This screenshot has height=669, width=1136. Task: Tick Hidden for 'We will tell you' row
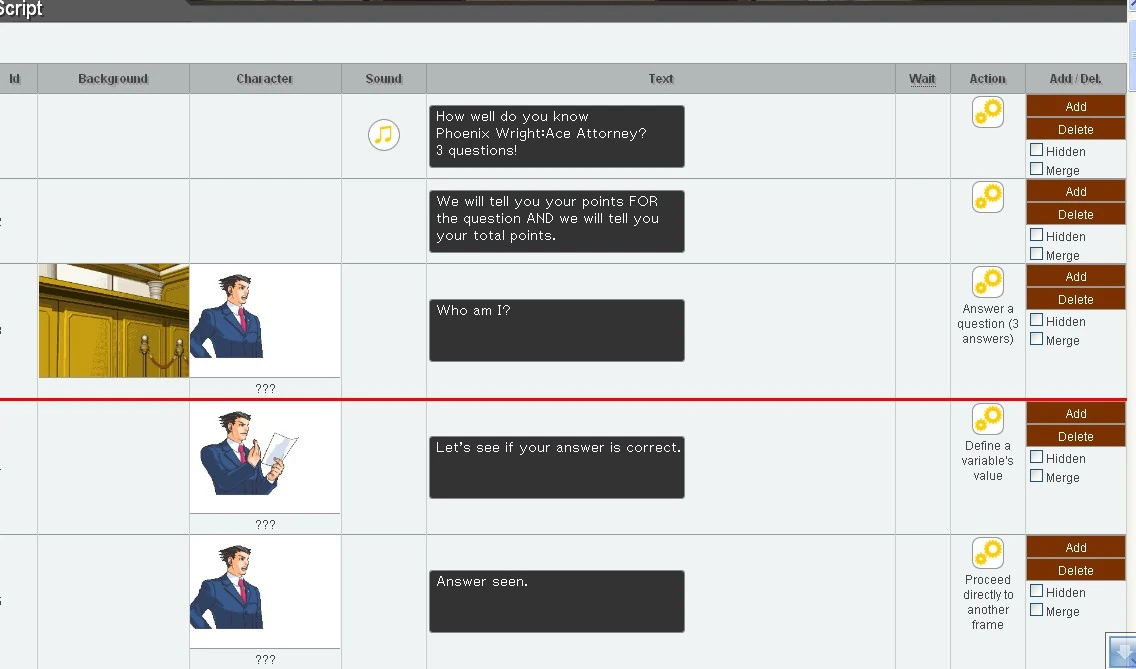click(1037, 235)
